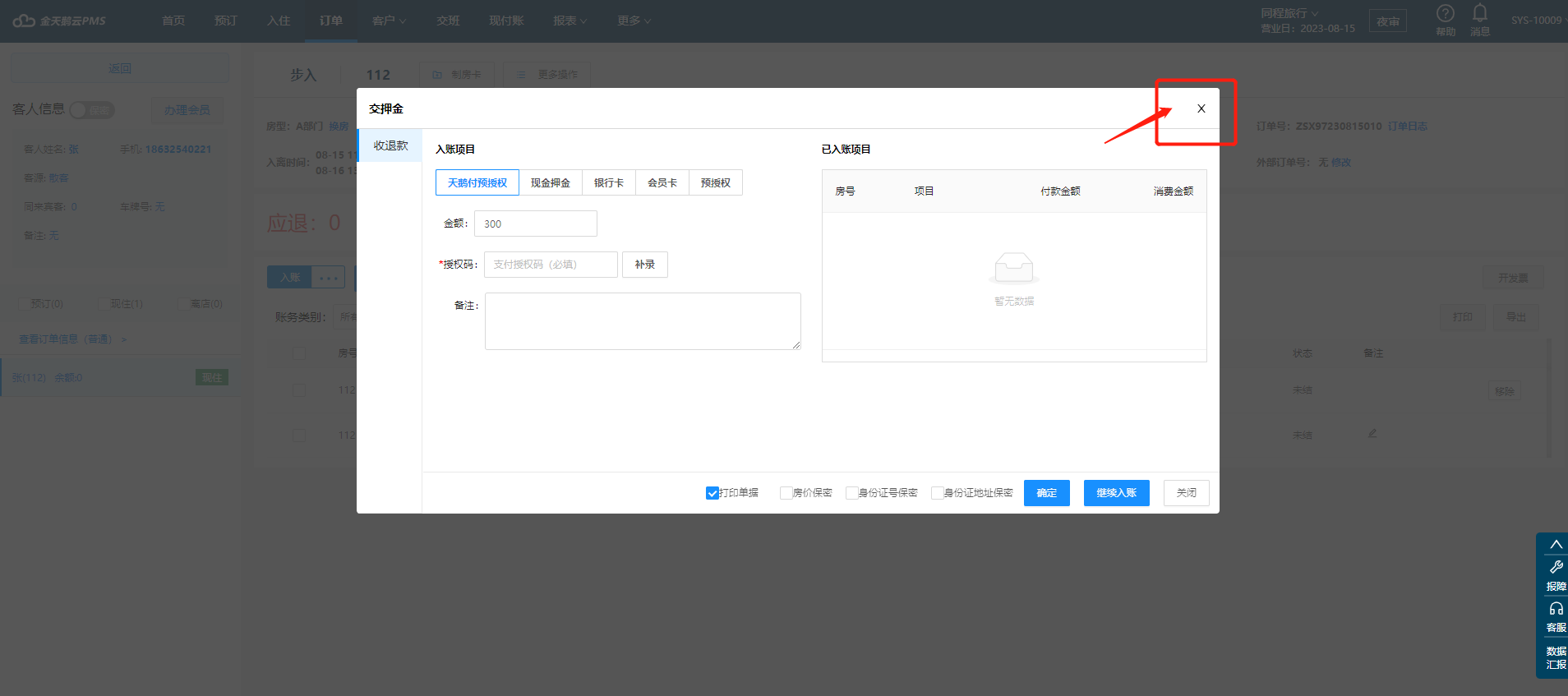Viewport: 1568px width, 696px height.
Task: Click scroll-to-top arrow in side widget
Action: [x=1556, y=544]
